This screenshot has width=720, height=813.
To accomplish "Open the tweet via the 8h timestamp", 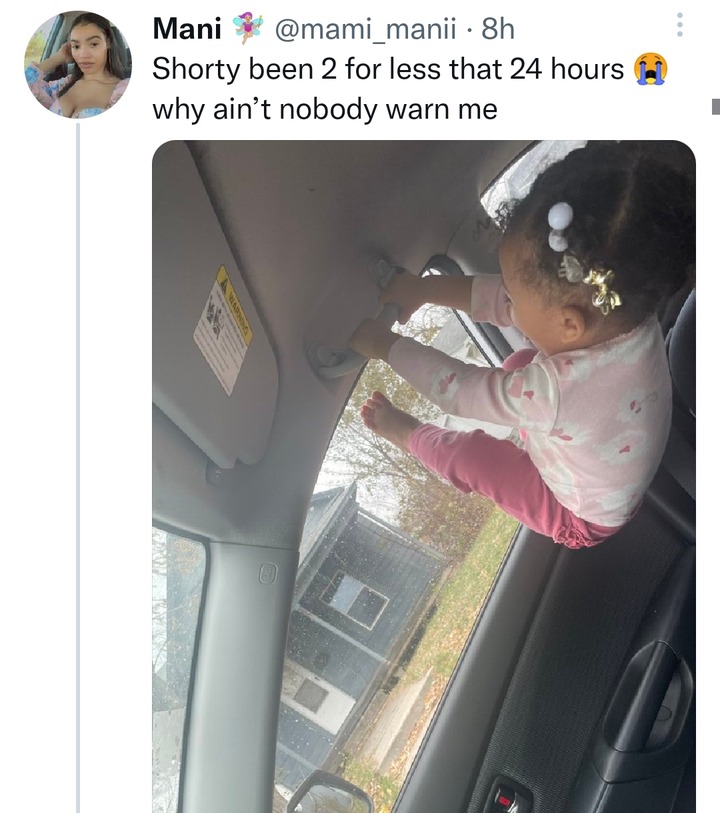I will tap(498, 29).
